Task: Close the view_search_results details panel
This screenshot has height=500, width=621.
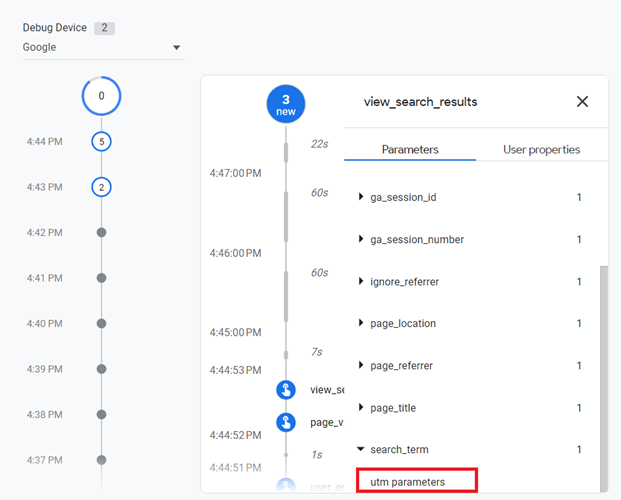Action: 582,102
